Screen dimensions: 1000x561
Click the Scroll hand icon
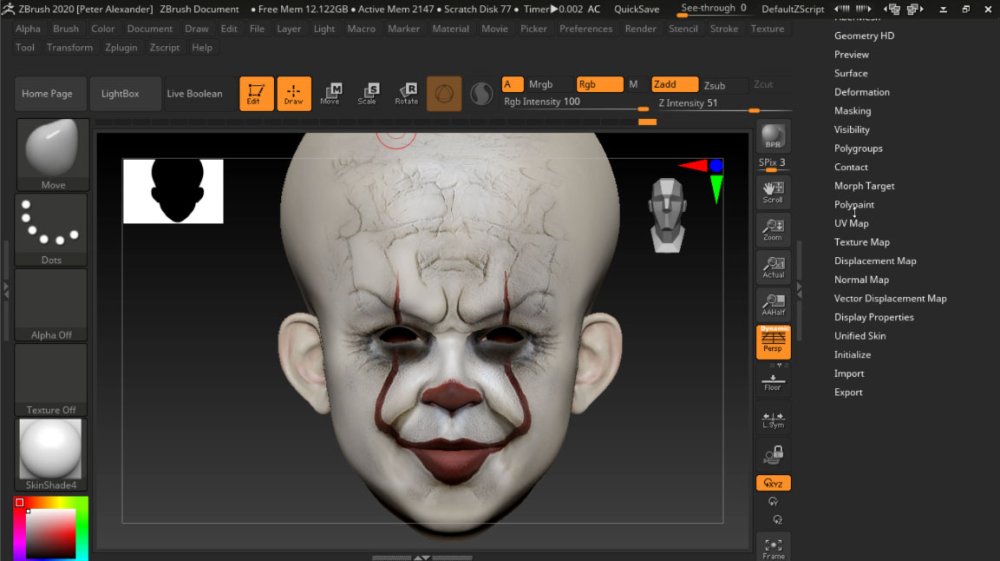[773, 192]
